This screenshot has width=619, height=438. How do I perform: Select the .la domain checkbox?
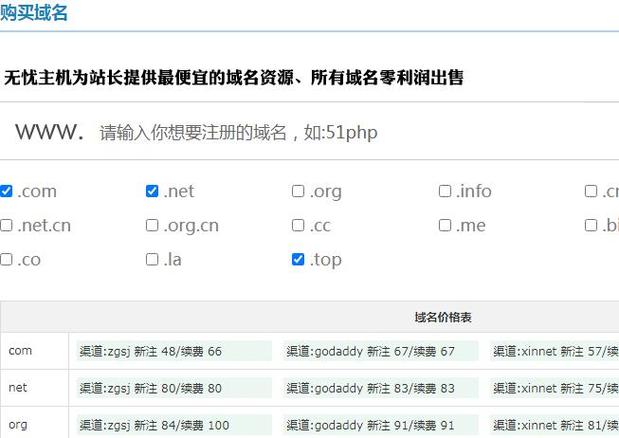click(x=152, y=260)
